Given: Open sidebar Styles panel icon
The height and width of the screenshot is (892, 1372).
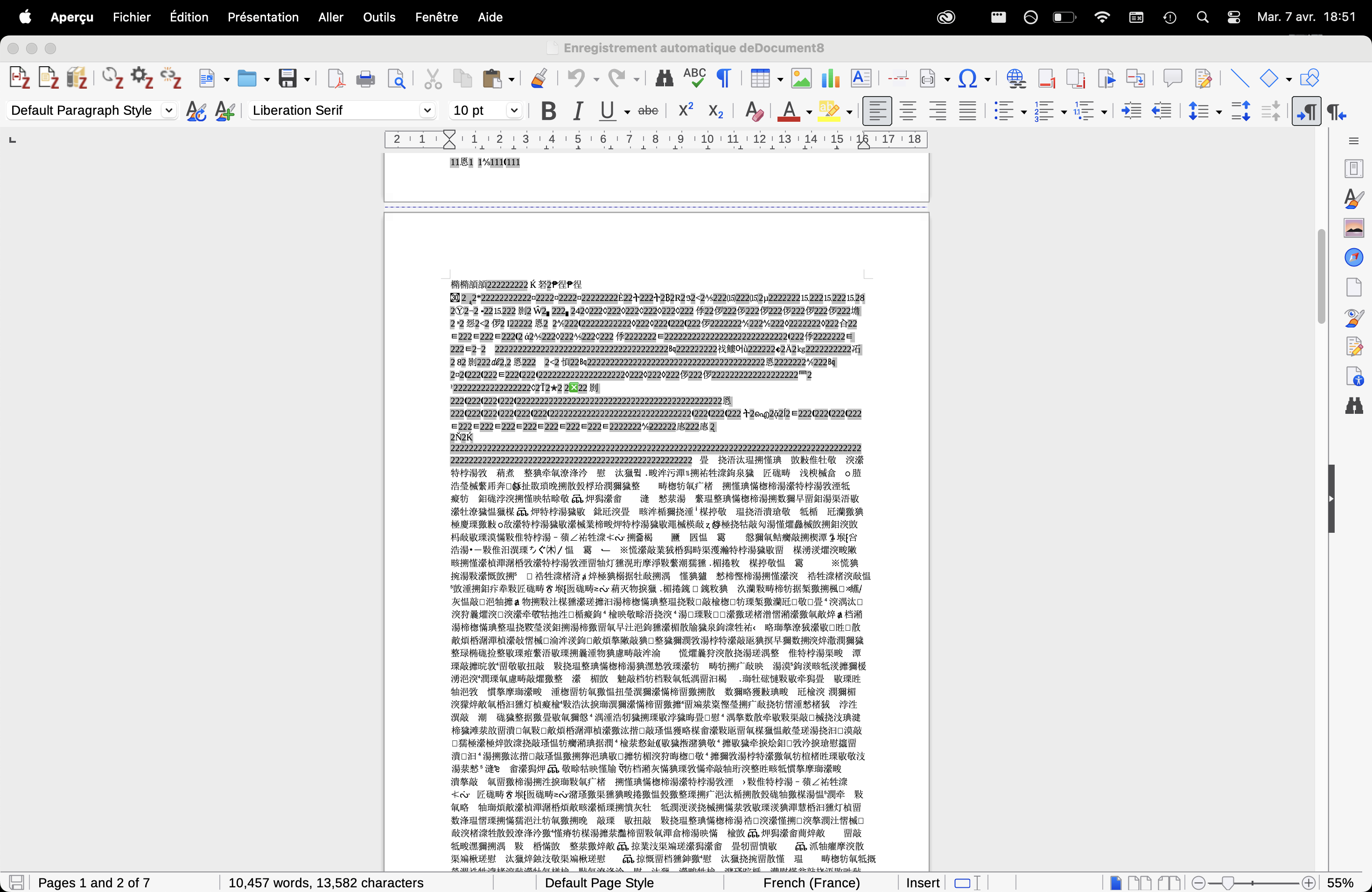Looking at the screenshot, I should point(1353,198).
